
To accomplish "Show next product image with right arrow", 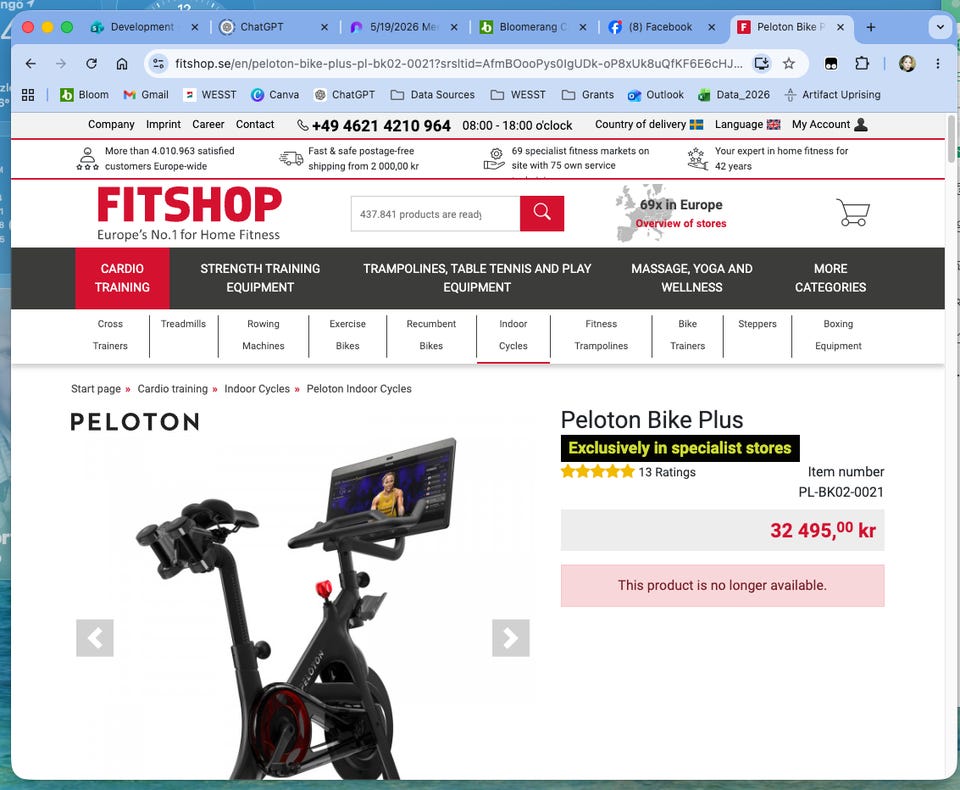I will [511, 638].
